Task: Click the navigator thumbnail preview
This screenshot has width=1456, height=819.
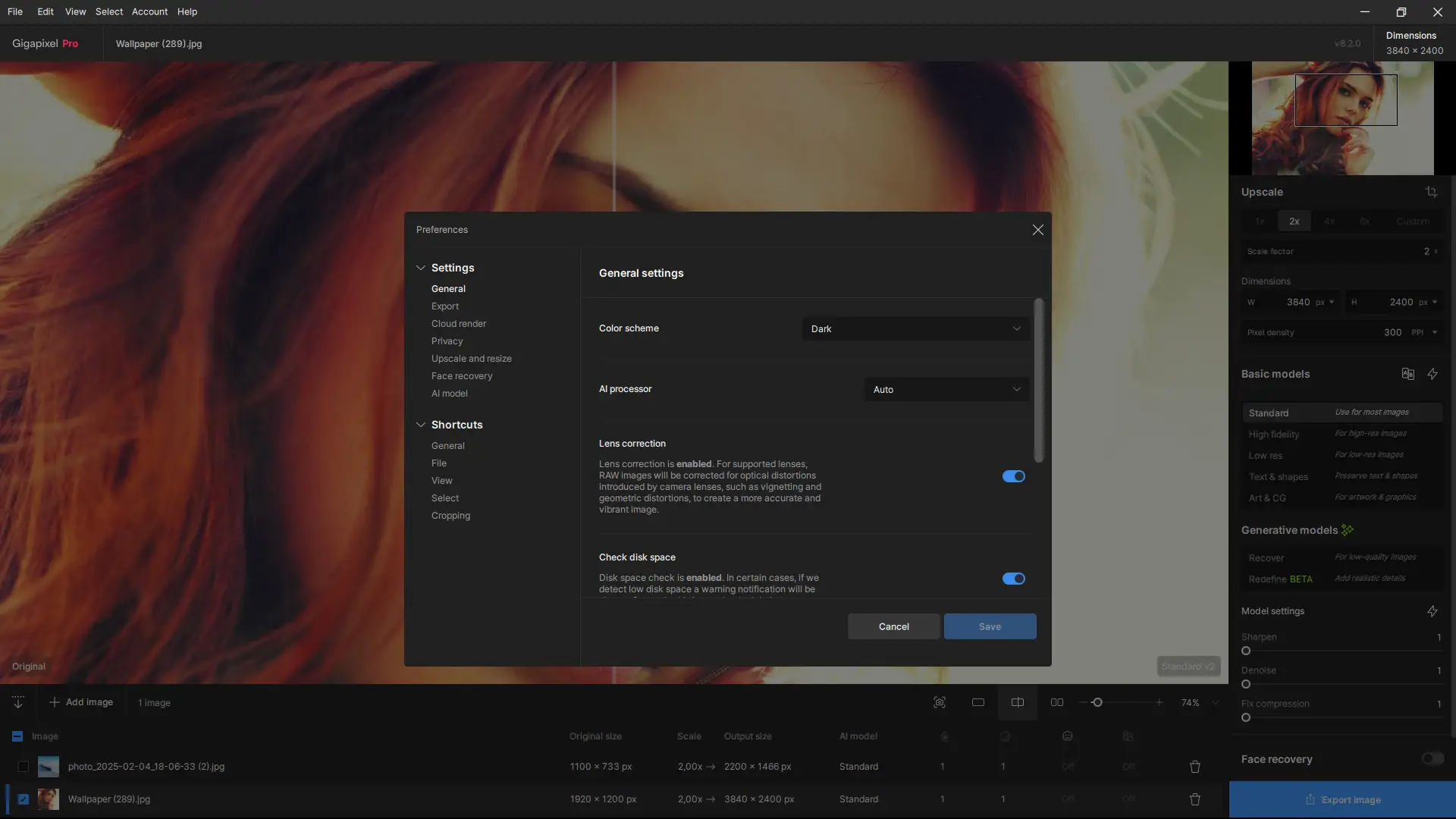Action: 1342,118
